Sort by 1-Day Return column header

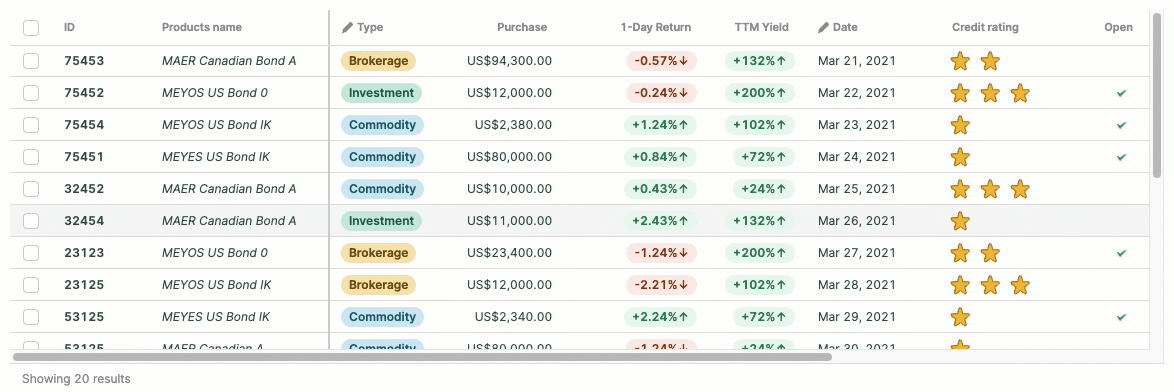pos(656,27)
